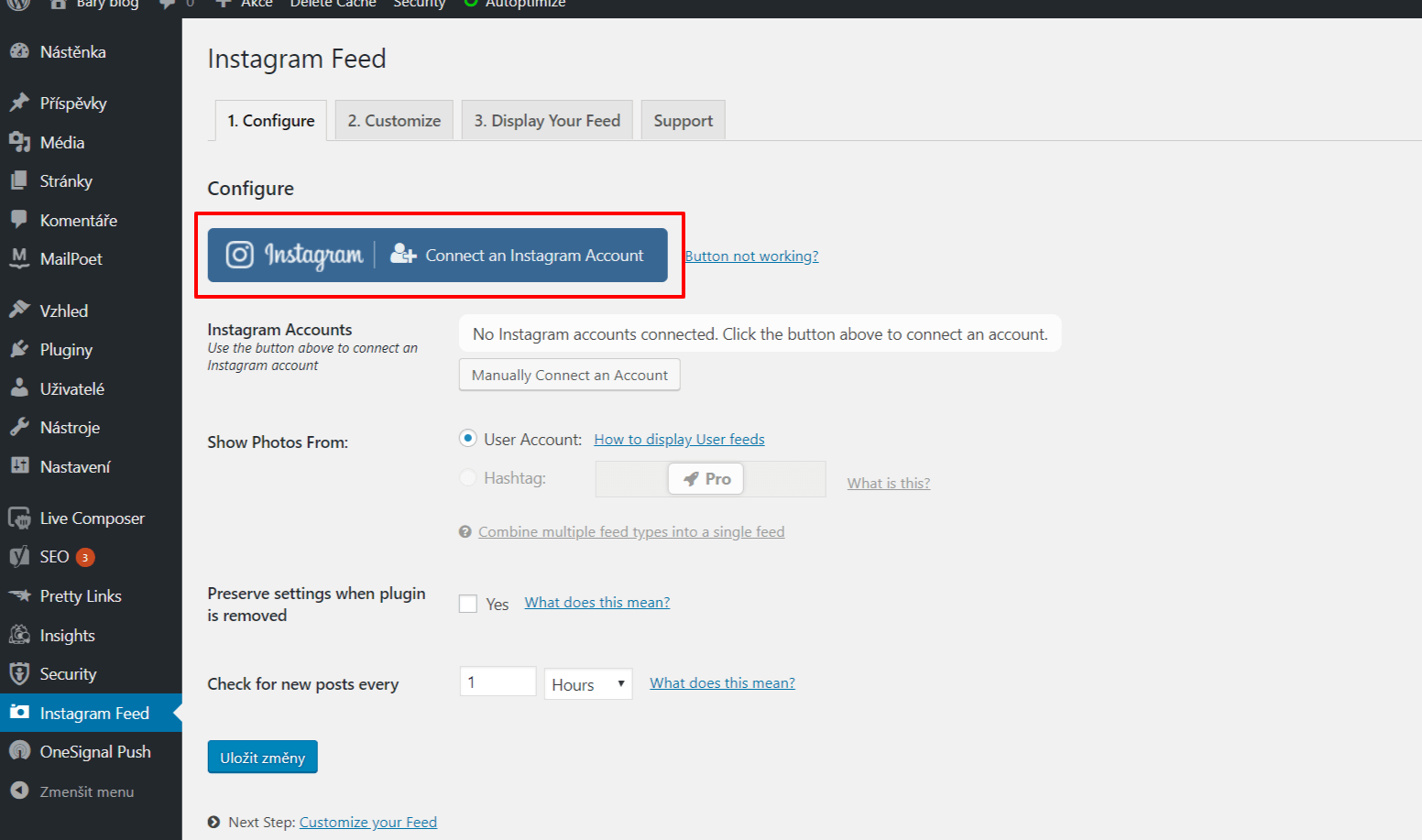Image resolution: width=1422 pixels, height=840 pixels.
Task: Open the Komentáře speech bubble icon
Action: (19, 220)
